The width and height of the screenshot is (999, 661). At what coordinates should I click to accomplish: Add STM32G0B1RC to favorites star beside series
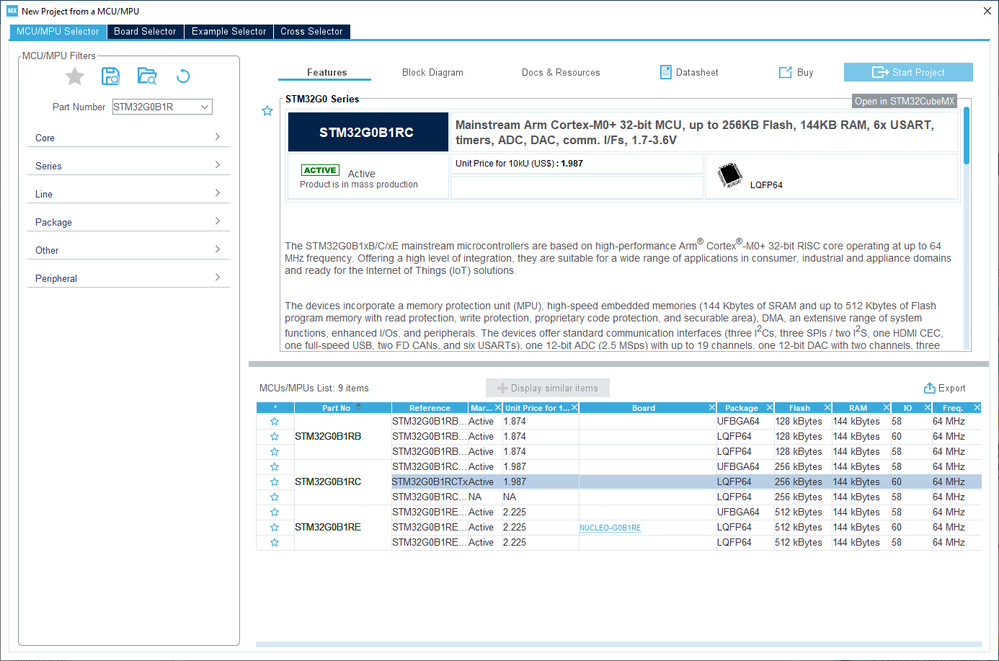point(267,111)
